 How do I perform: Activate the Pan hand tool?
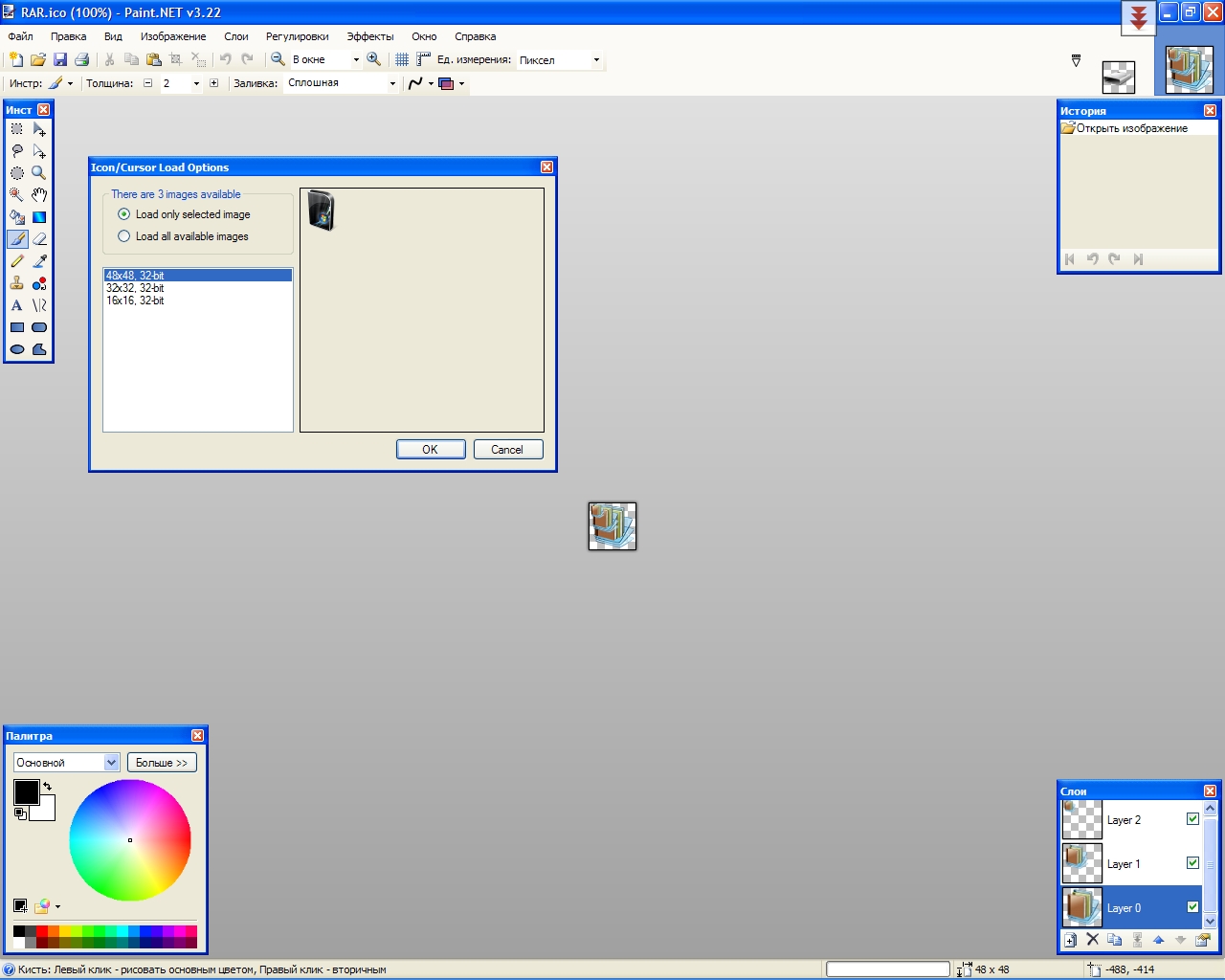(39, 195)
